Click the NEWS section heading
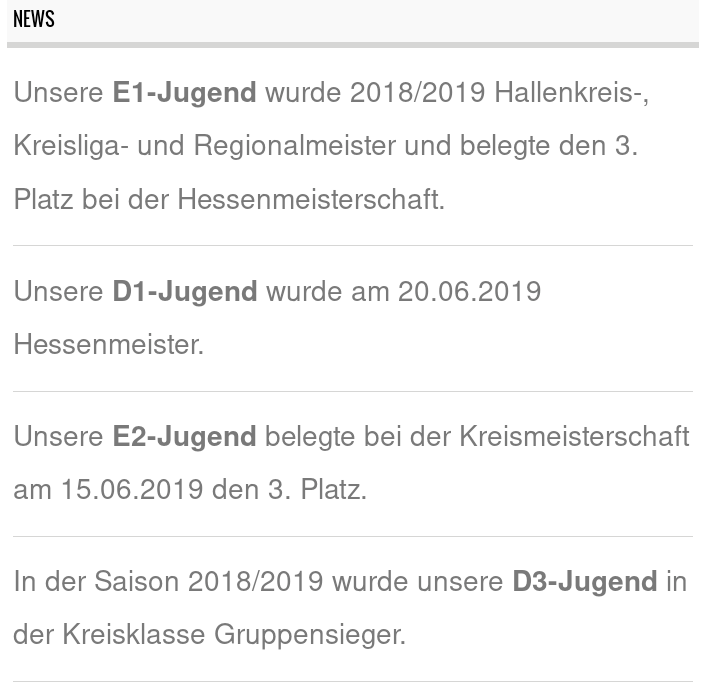The width and height of the screenshot is (714, 687). (34, 19)
